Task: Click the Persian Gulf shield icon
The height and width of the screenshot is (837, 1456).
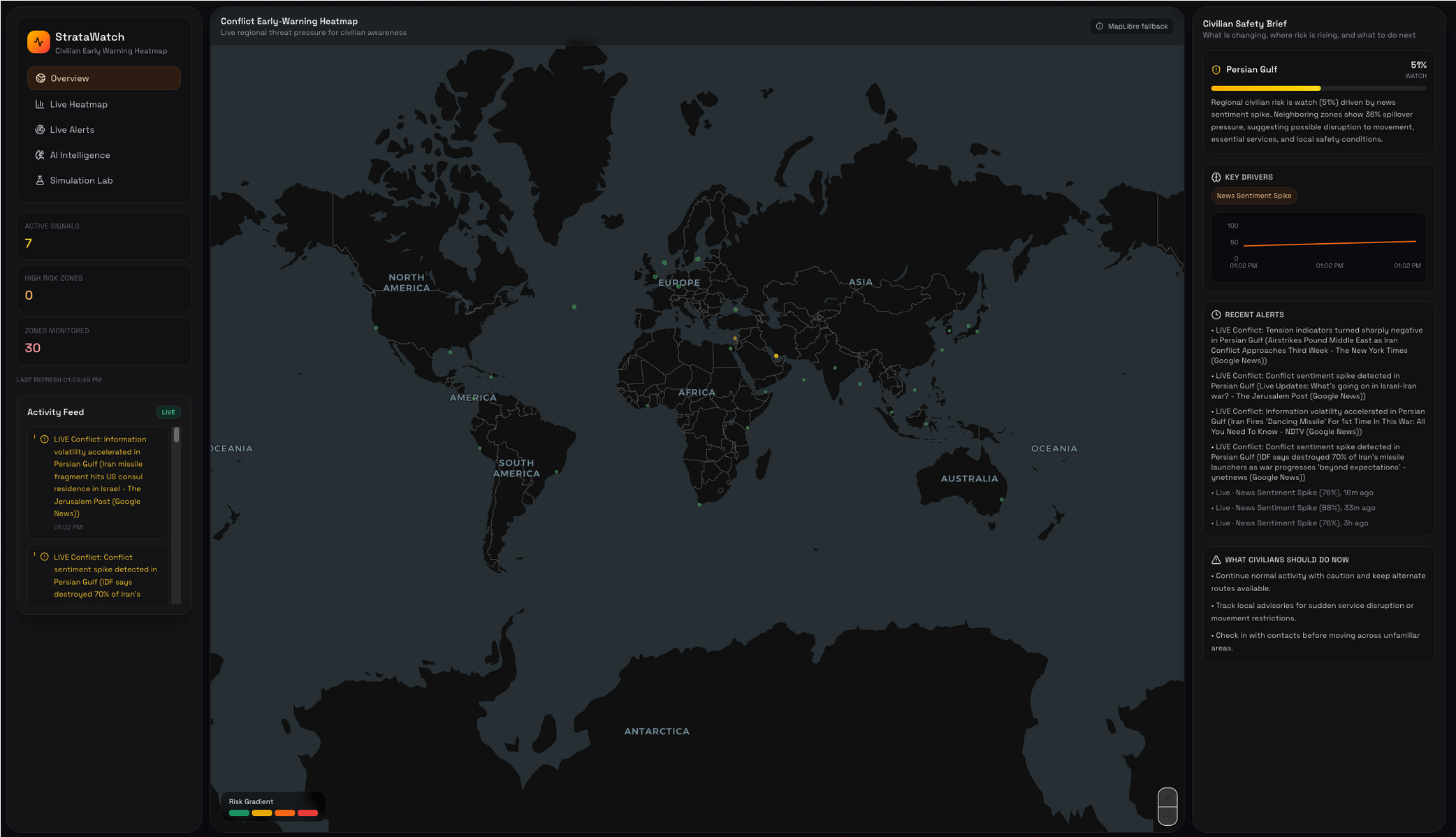Action: 1216,70
